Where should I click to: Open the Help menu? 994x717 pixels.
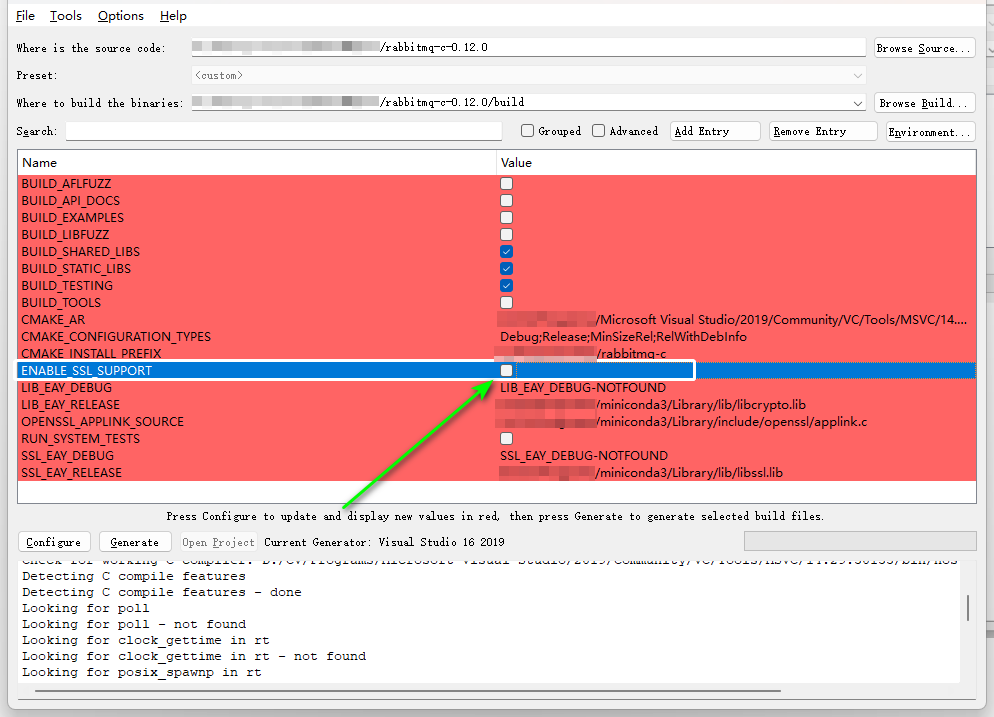(173, 16)
